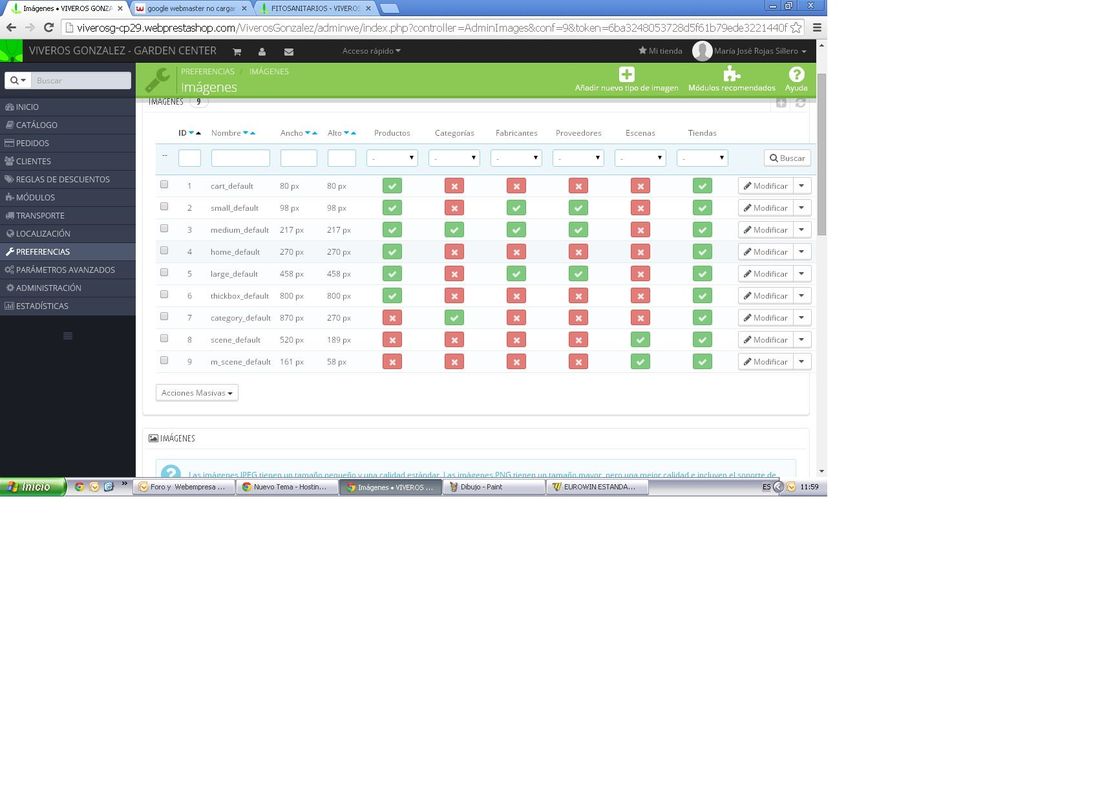
Task: Switch to google webmaster browser tab
Action: [191, 8]
